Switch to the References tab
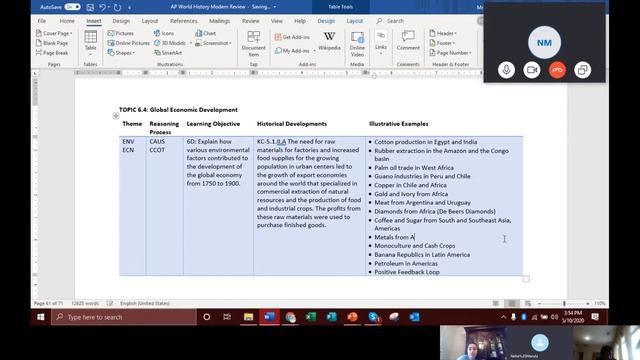 (x=184, y=21)
